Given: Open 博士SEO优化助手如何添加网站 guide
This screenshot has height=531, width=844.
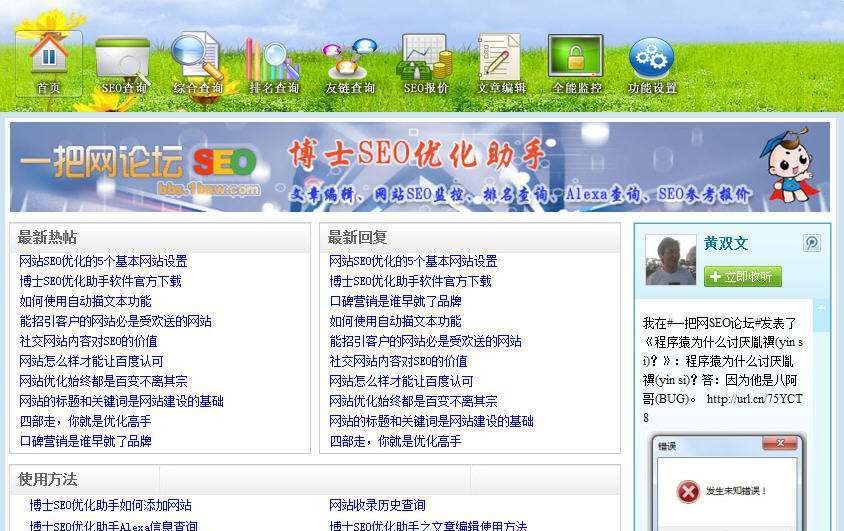Looking at the screenshot, I should coord(110,505).
